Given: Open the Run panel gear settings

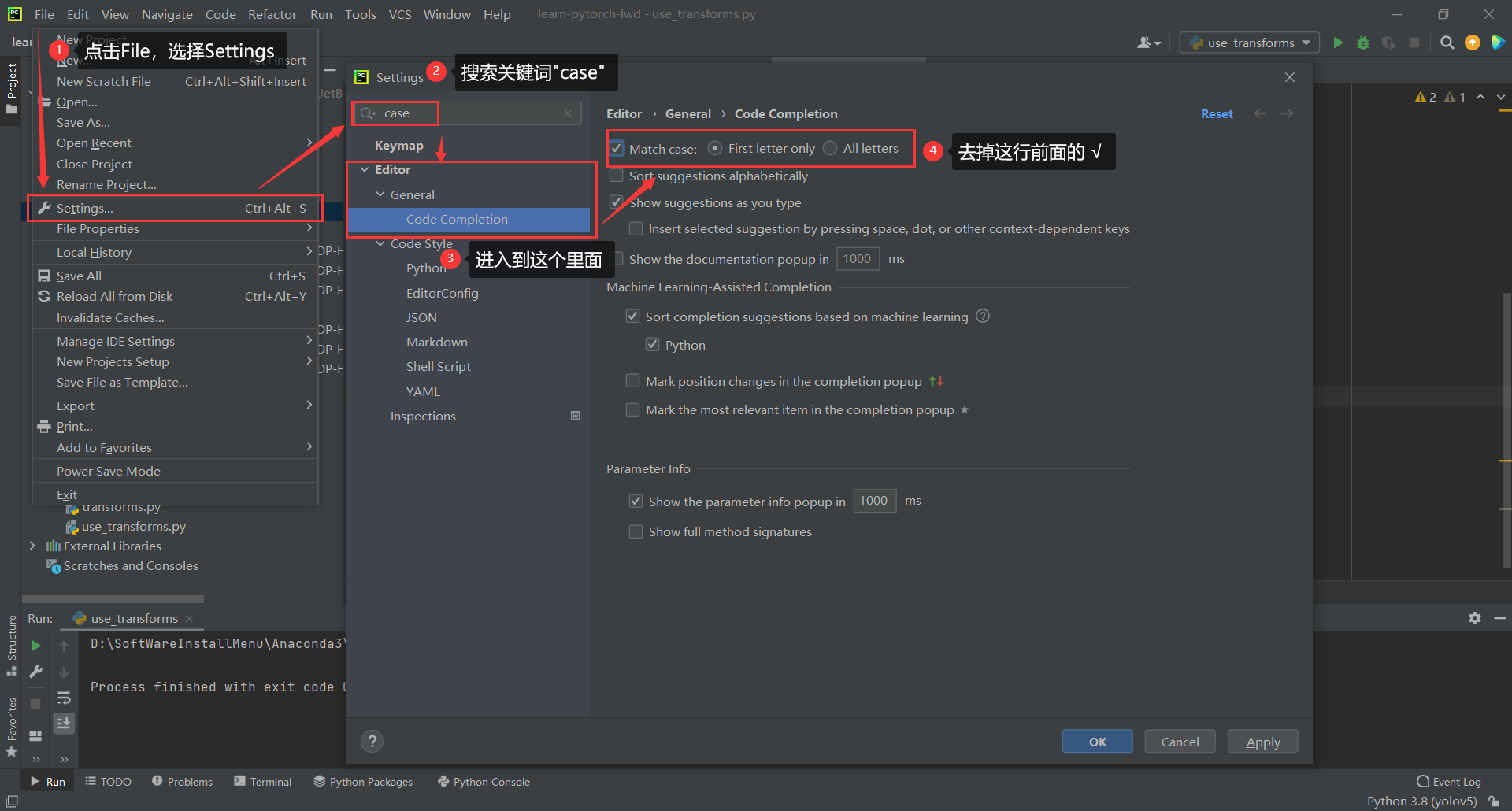Looking at the screenshot, I should click(x=1475, y=618).
